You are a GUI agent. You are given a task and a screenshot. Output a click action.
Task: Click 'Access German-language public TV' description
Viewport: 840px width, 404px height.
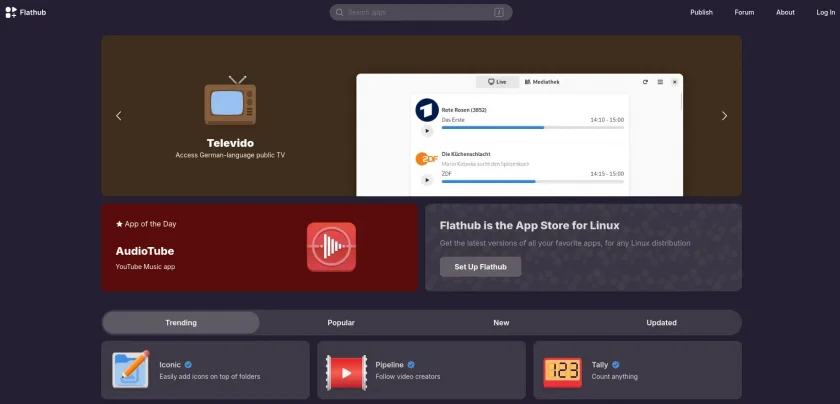pos(230,155)
